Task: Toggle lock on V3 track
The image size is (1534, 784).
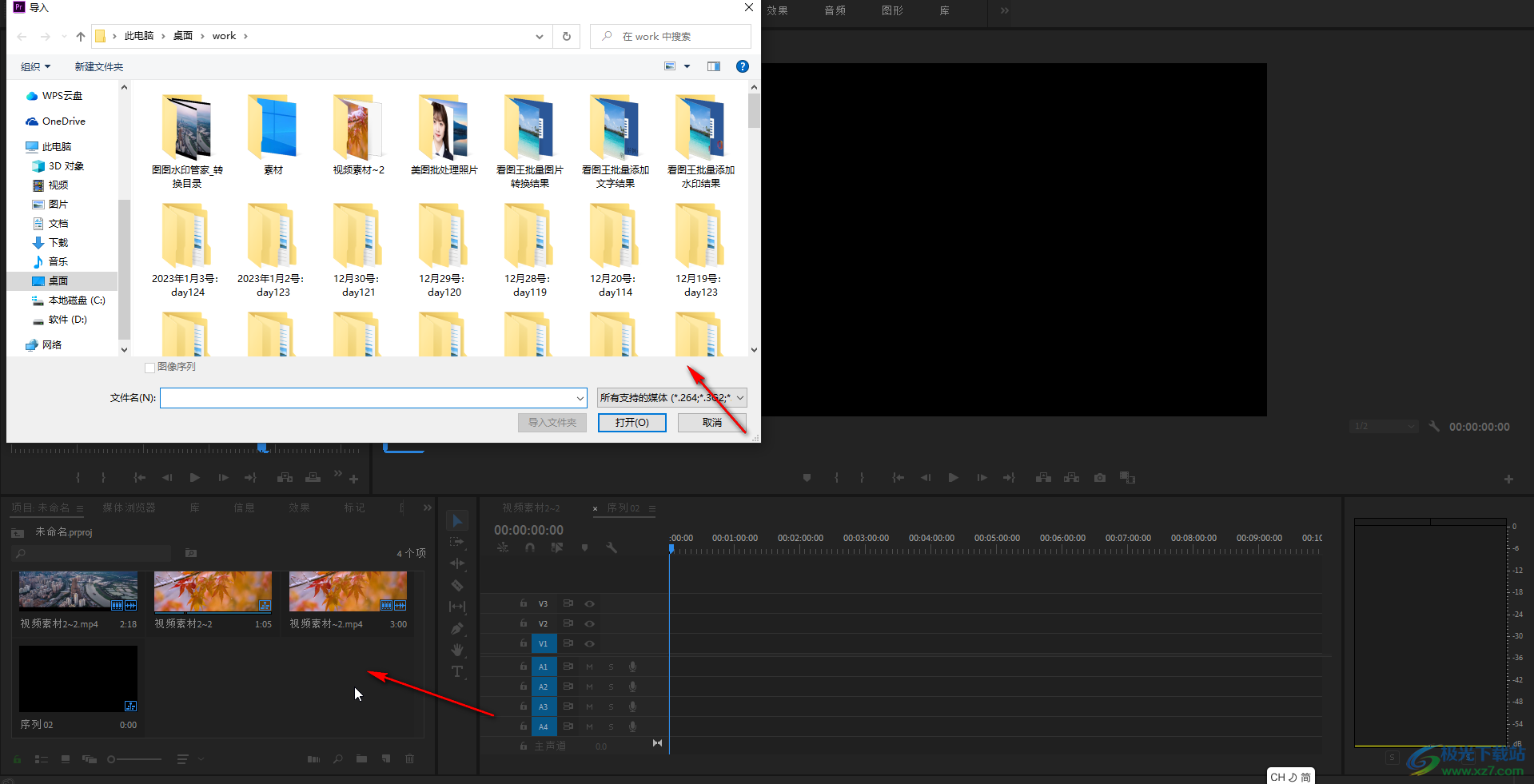Action: [x=524, y=604]
